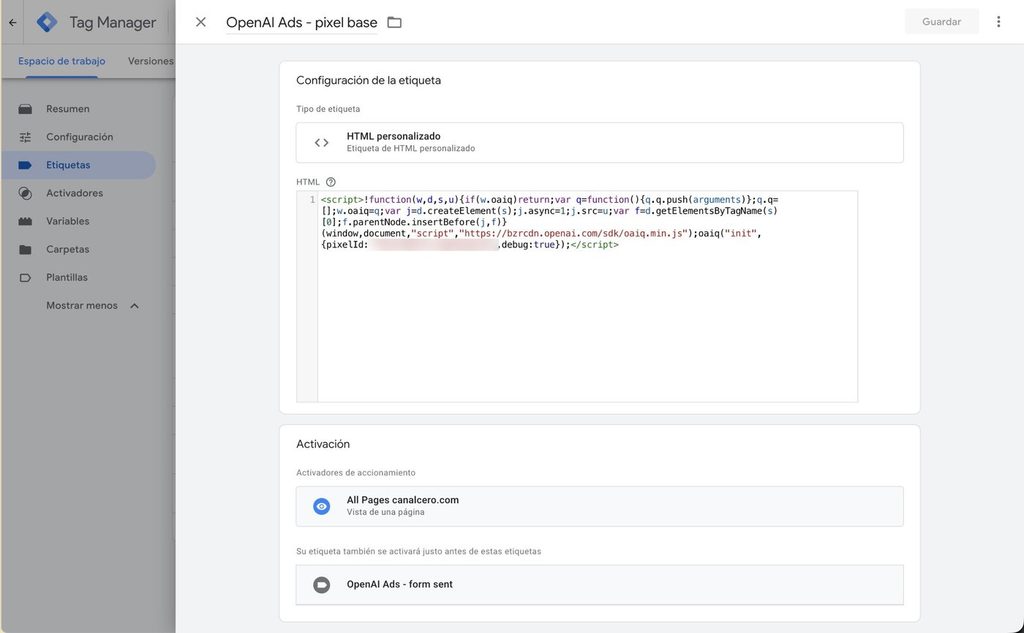Click the Configuración de la etiqueta heading
Viewport: 1024px width, 633px height.
pyautogui.click(x=368, y=80)
